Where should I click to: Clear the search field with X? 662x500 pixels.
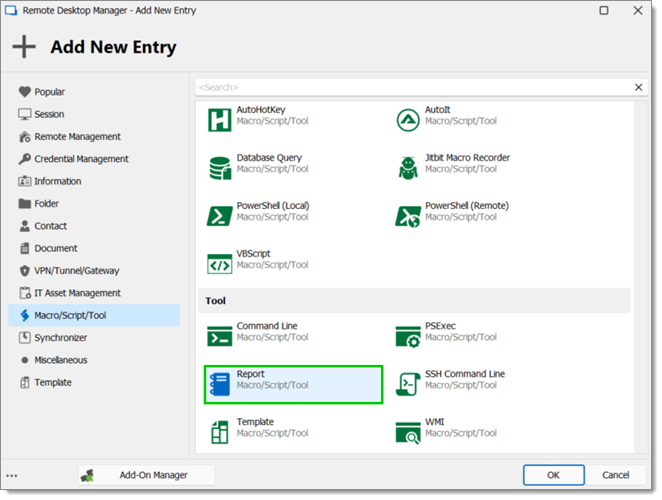(638, 87)
